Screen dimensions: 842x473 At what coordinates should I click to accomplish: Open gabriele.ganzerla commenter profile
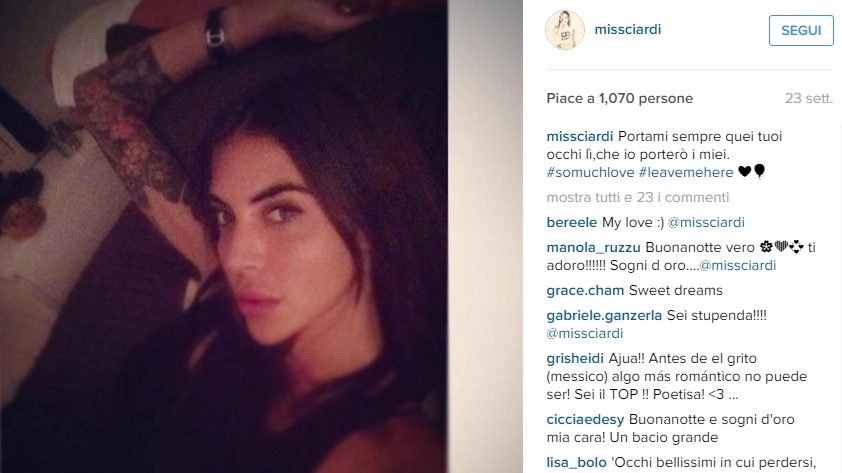[604, 316]
